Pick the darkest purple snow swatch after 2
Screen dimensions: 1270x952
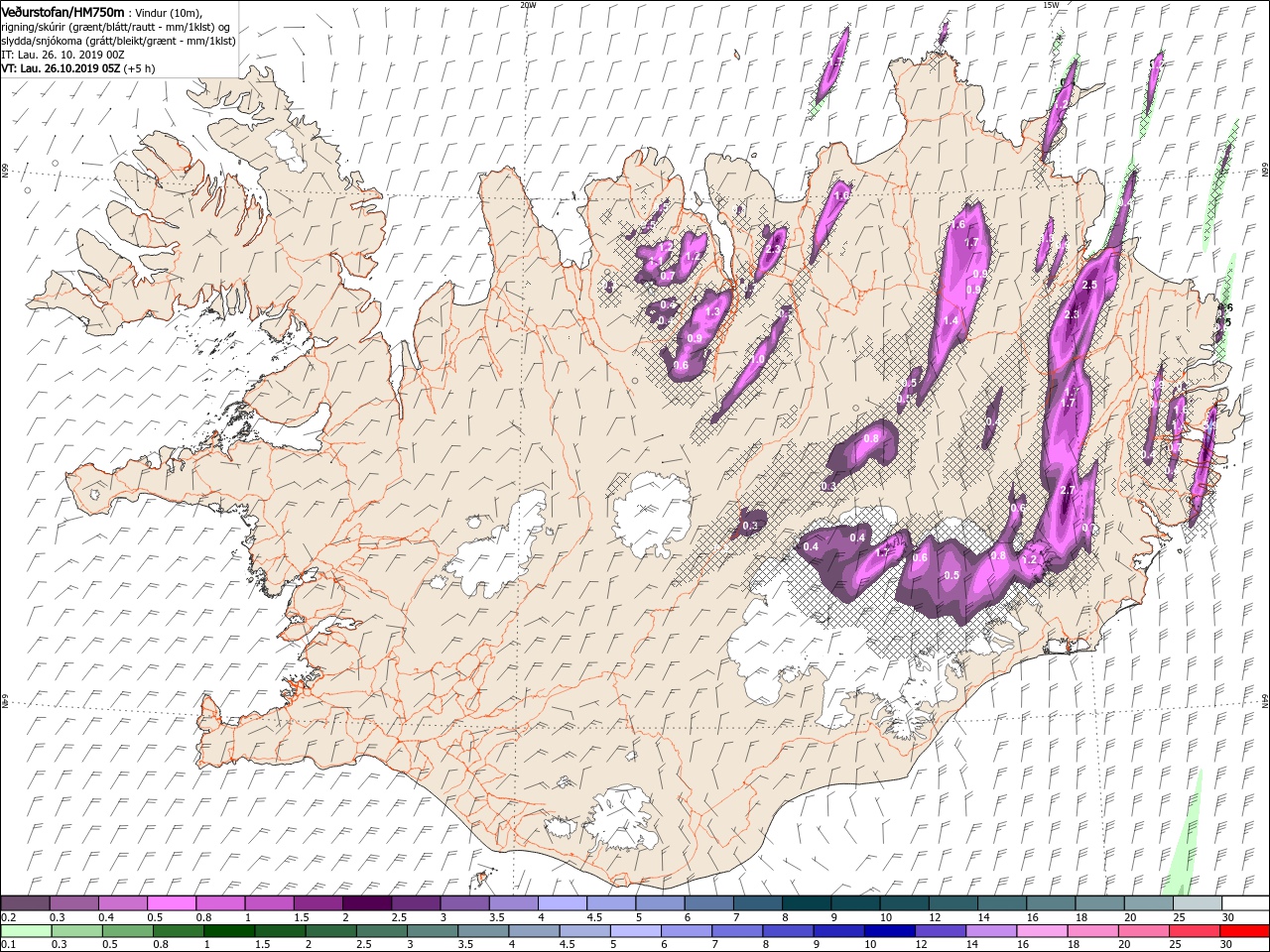367,903
